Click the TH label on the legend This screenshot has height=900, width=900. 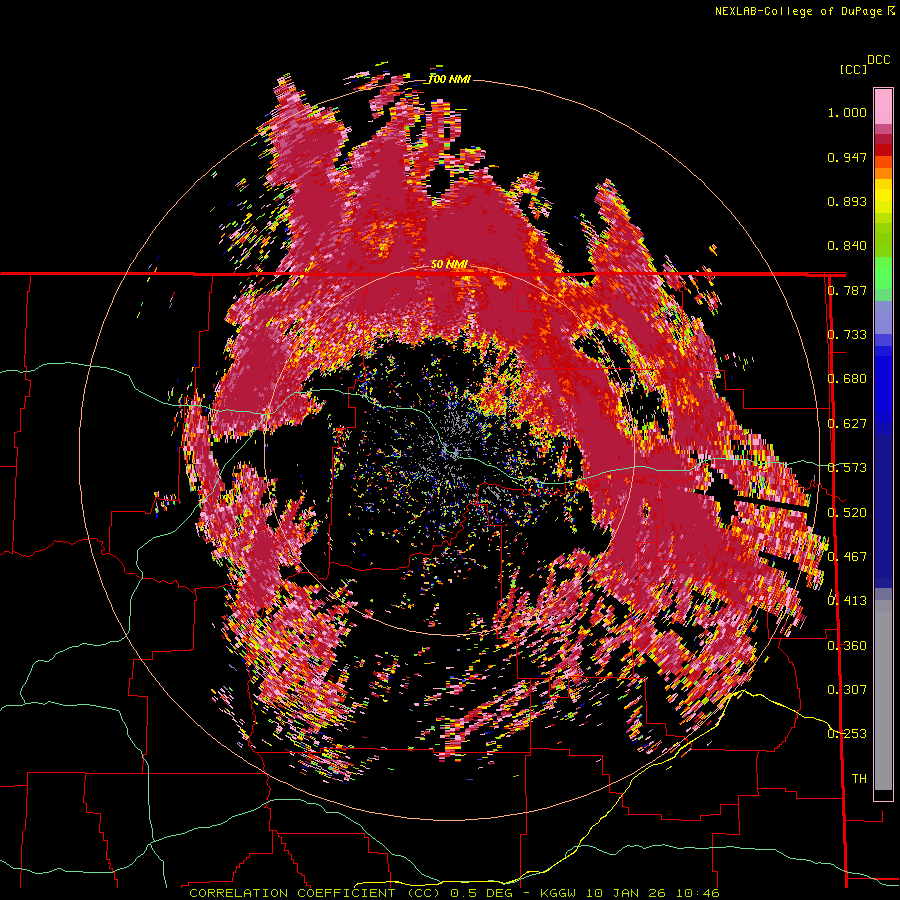pos(859,778)
